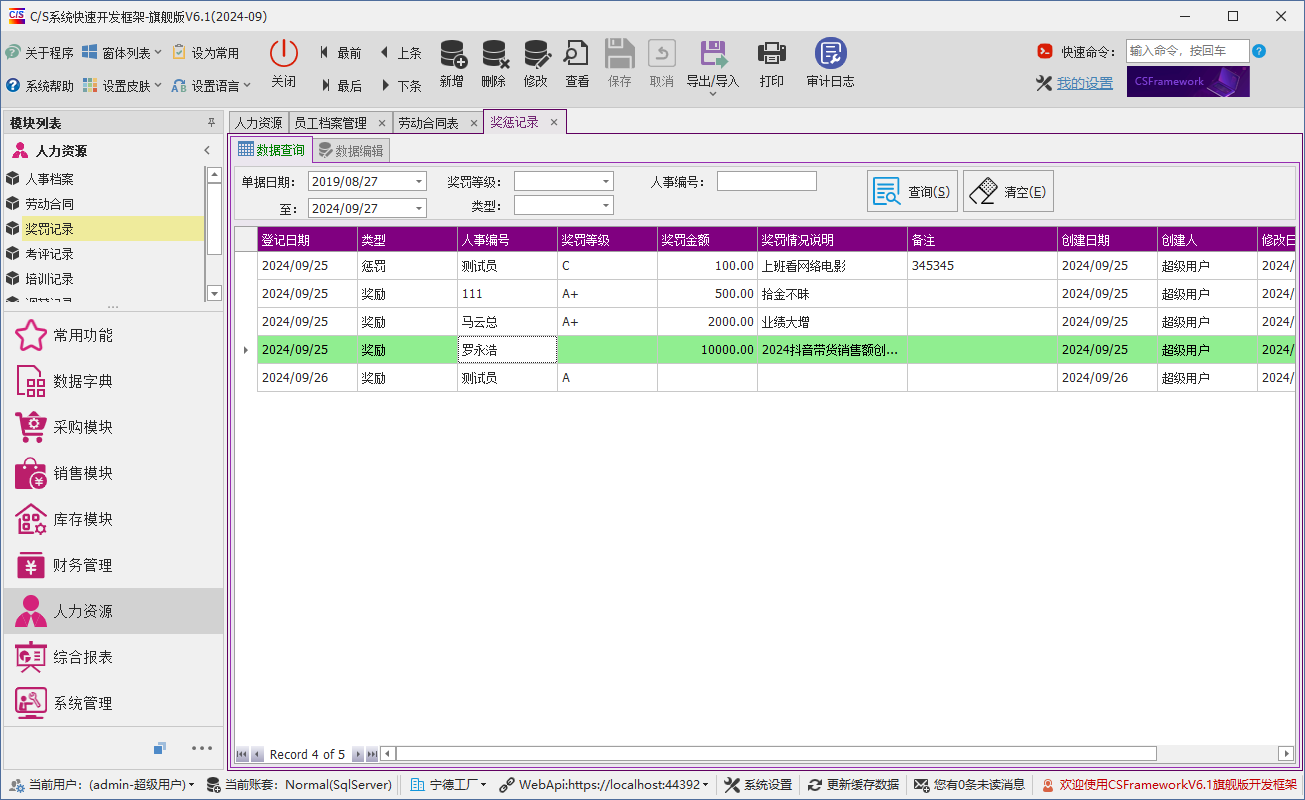Click the 查询(S) button

coord(912,191)
